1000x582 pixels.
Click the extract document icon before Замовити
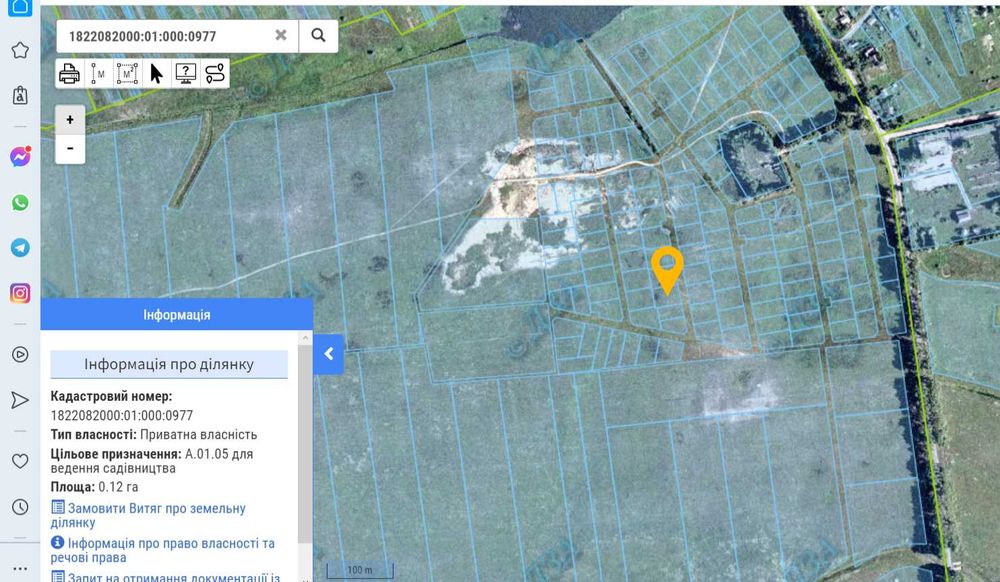pyautogui.click(x=57, y=507)
